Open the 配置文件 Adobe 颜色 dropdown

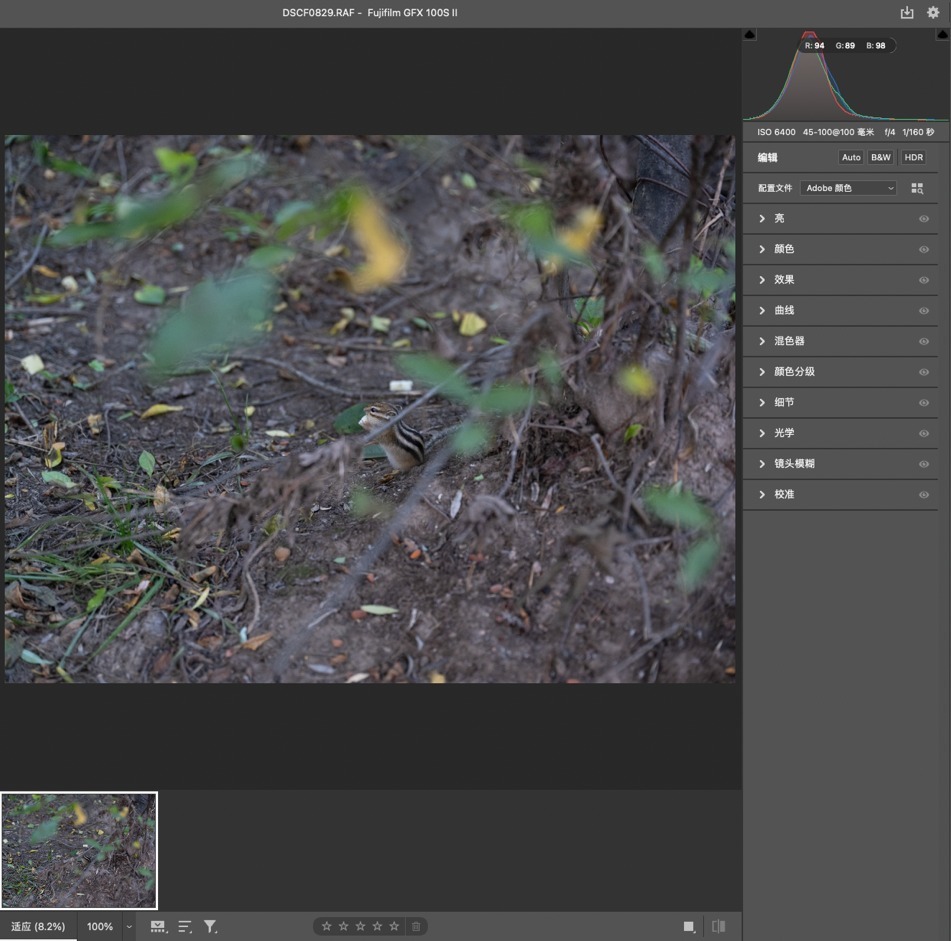848,188
